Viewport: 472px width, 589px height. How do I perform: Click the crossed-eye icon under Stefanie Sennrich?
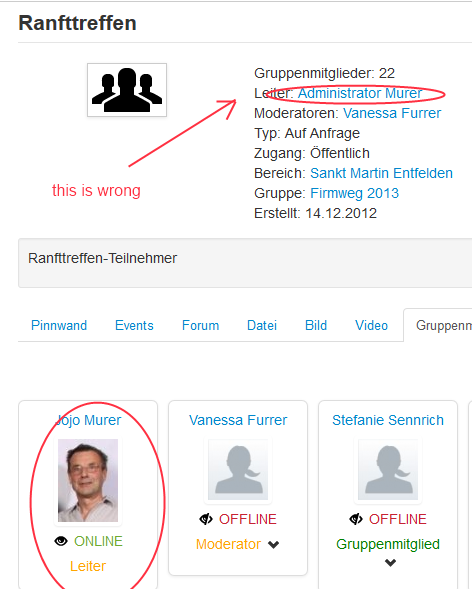coord(356,519)
